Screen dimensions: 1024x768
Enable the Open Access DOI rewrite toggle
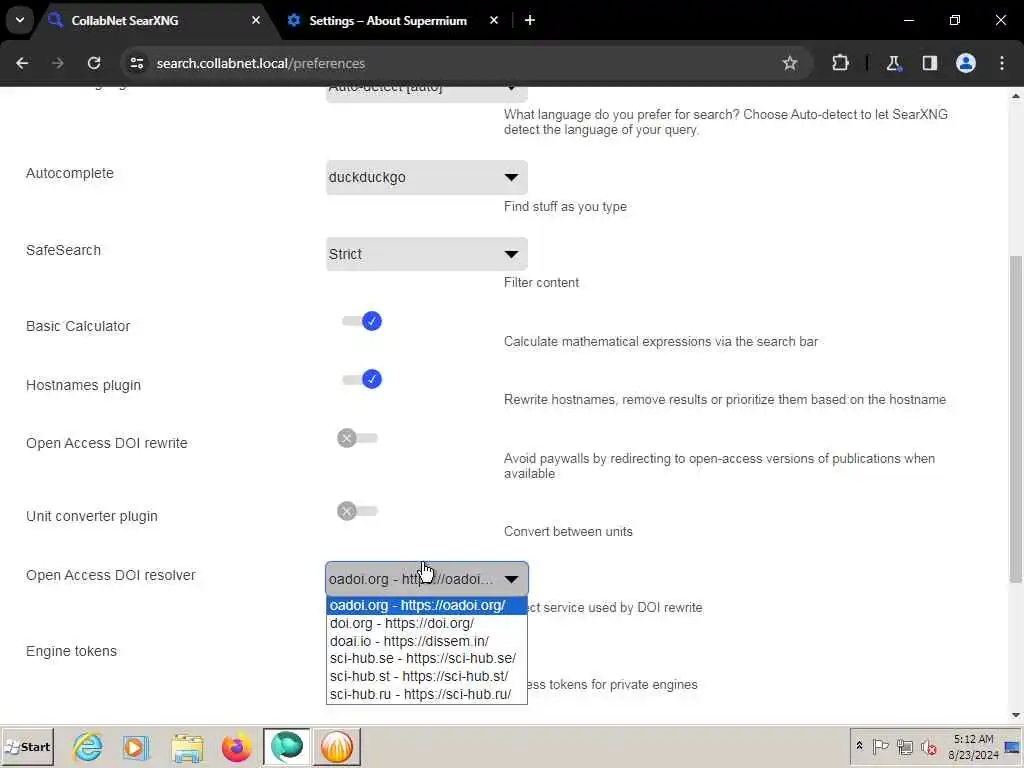357,438
